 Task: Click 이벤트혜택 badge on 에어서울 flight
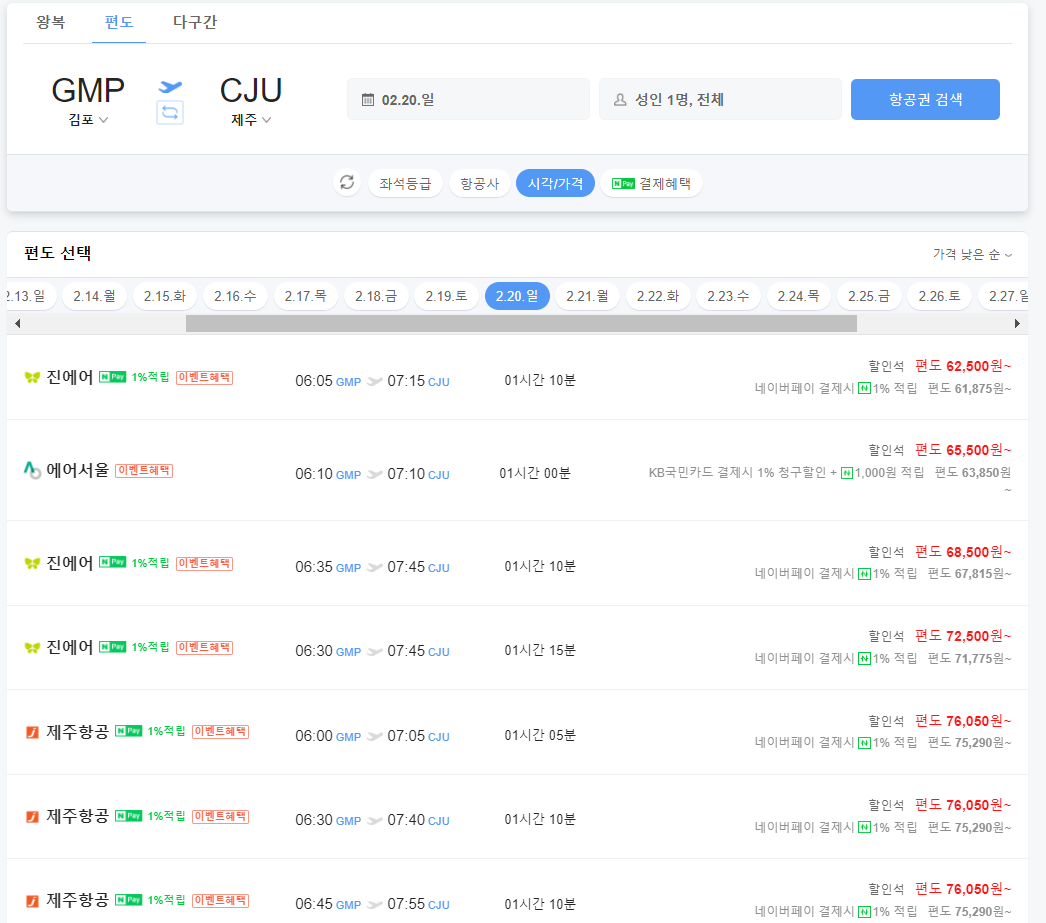tap(144, 470)
